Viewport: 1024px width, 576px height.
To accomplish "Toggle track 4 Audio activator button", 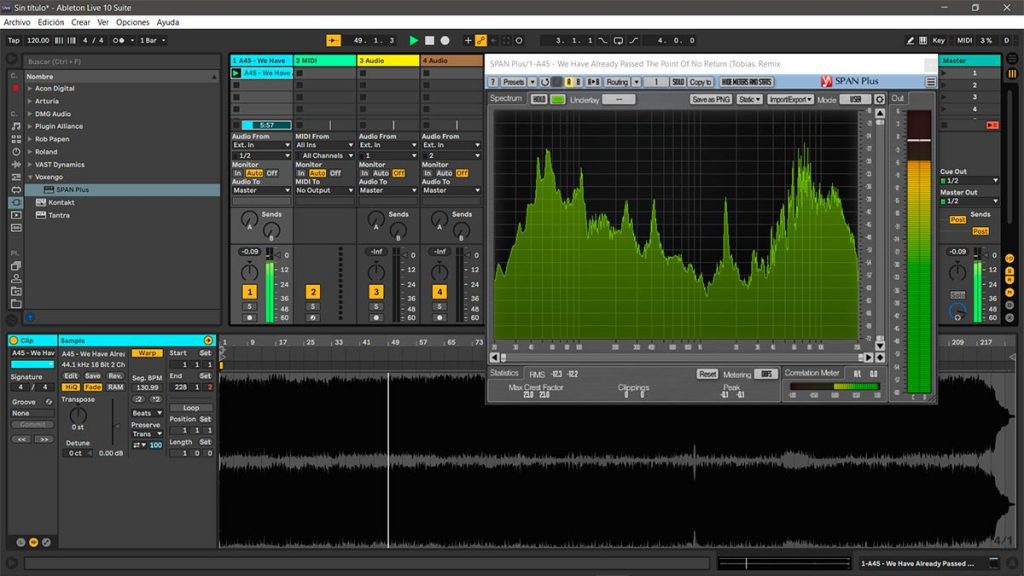I will tap(440, 292).
